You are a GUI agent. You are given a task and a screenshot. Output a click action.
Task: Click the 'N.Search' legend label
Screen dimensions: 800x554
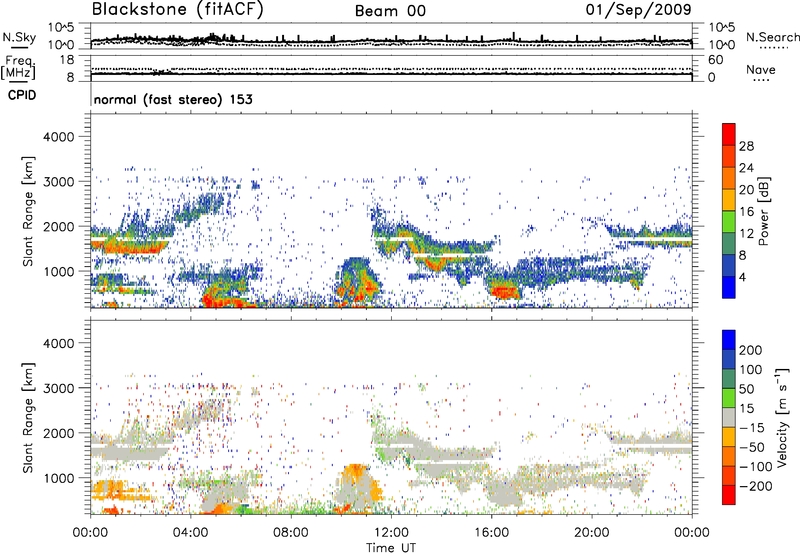(772, 37)
